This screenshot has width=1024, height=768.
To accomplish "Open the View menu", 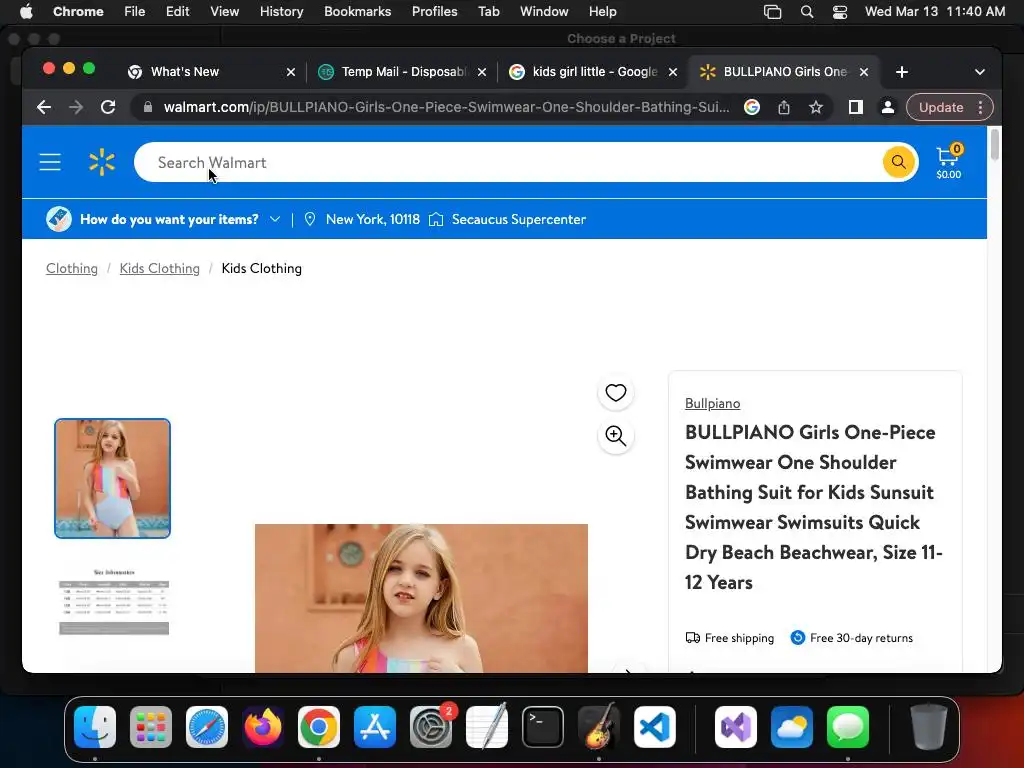I will (224, 12).
